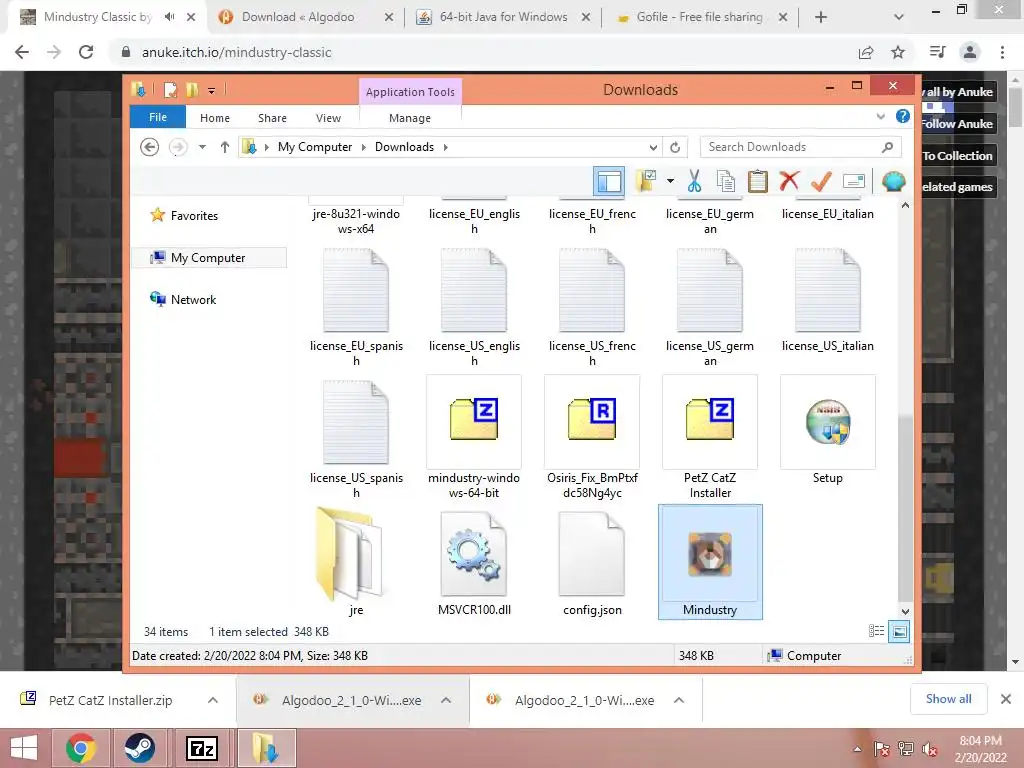Click the Copy icon in toolbar
This screenshot has width=1024, height=768.
point(726,181)
